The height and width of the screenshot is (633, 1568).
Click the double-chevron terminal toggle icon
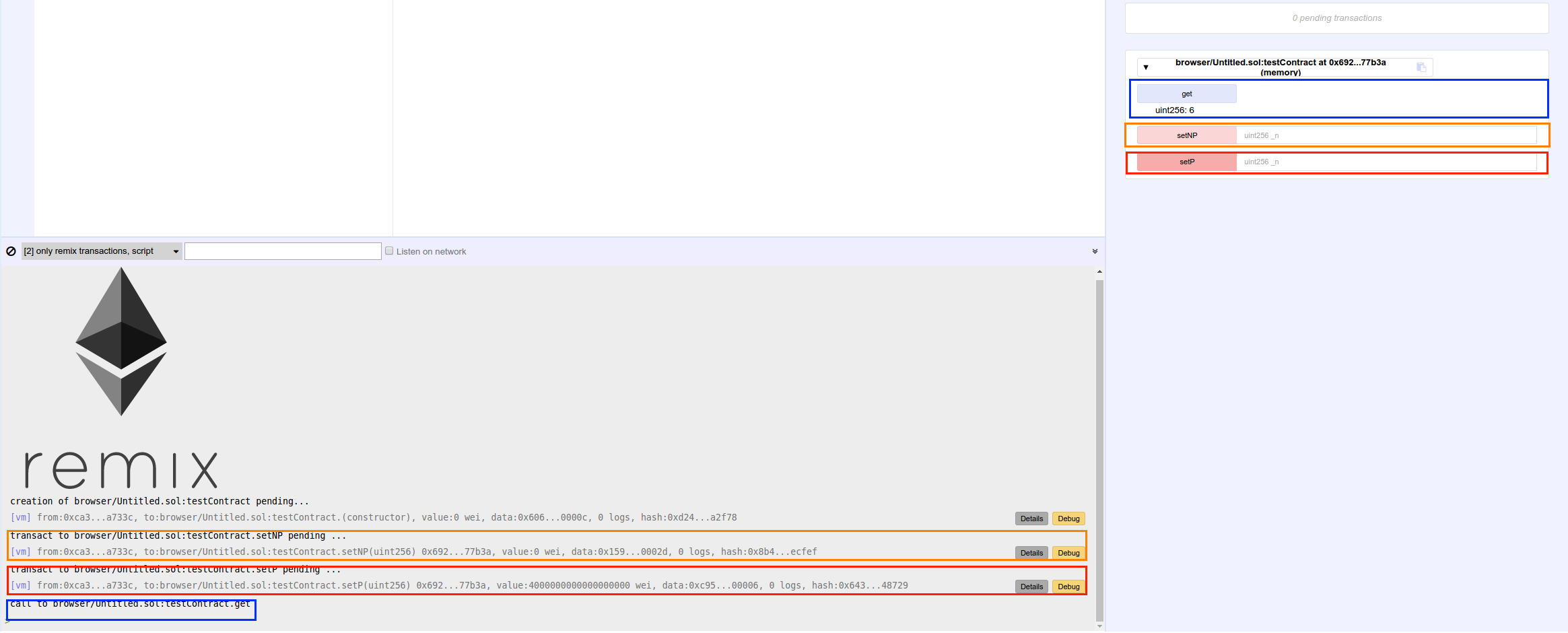pyautogui.click(x=1095, y=251)
